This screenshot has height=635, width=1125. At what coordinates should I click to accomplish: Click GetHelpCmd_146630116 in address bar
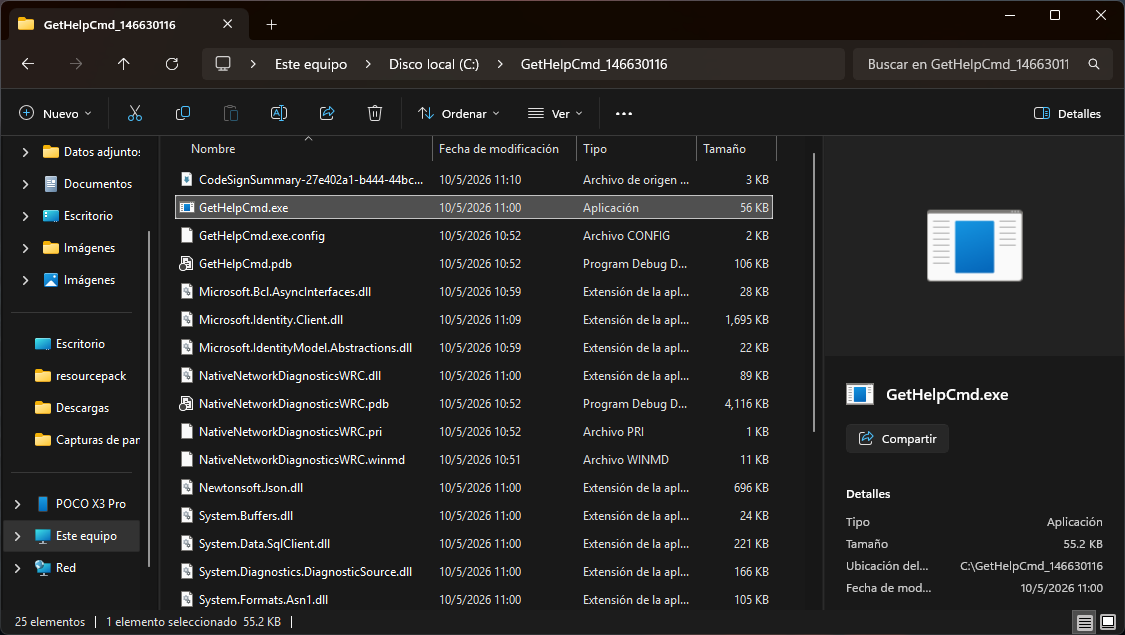[593, 64]
